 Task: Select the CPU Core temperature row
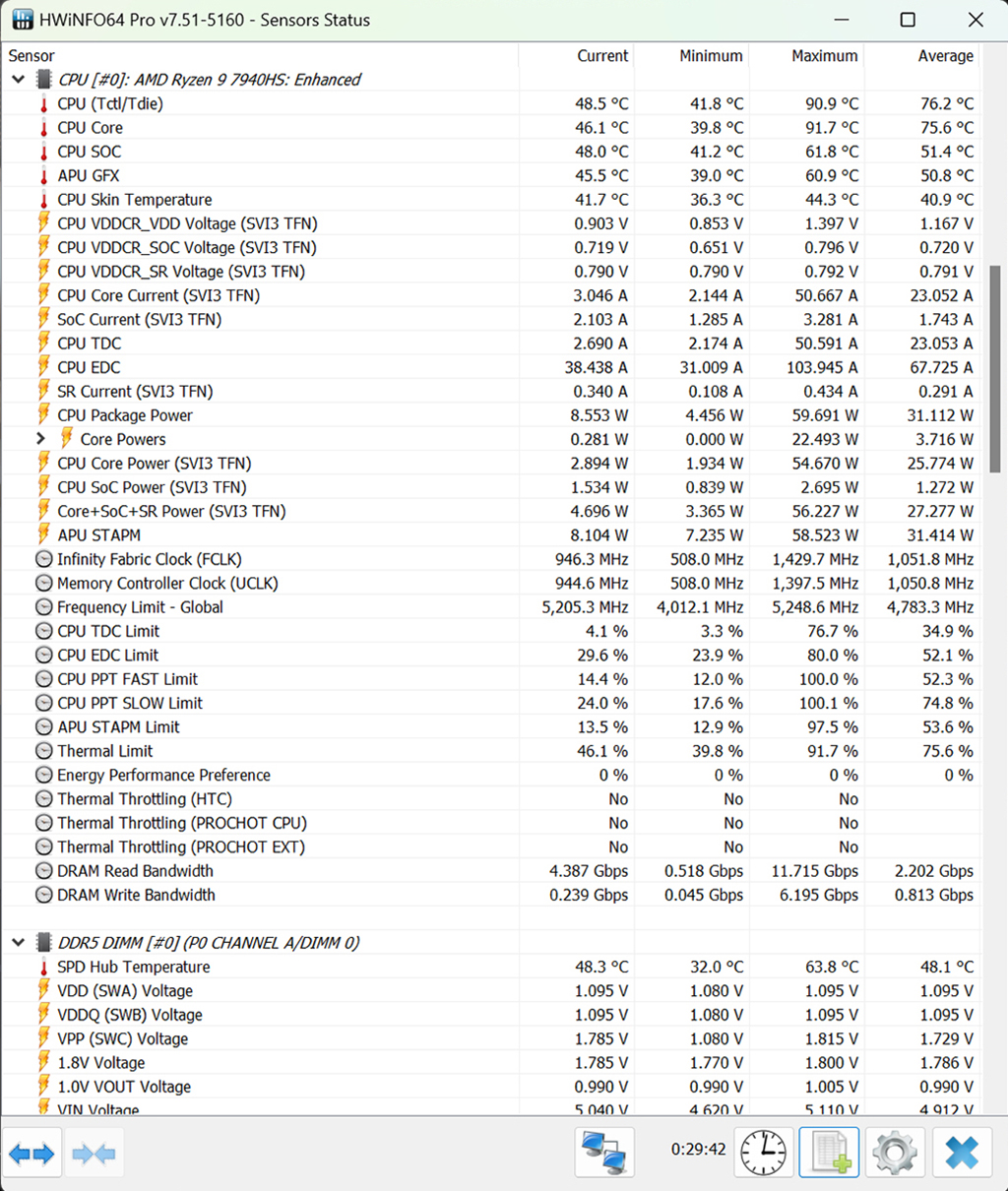(490, 128)
